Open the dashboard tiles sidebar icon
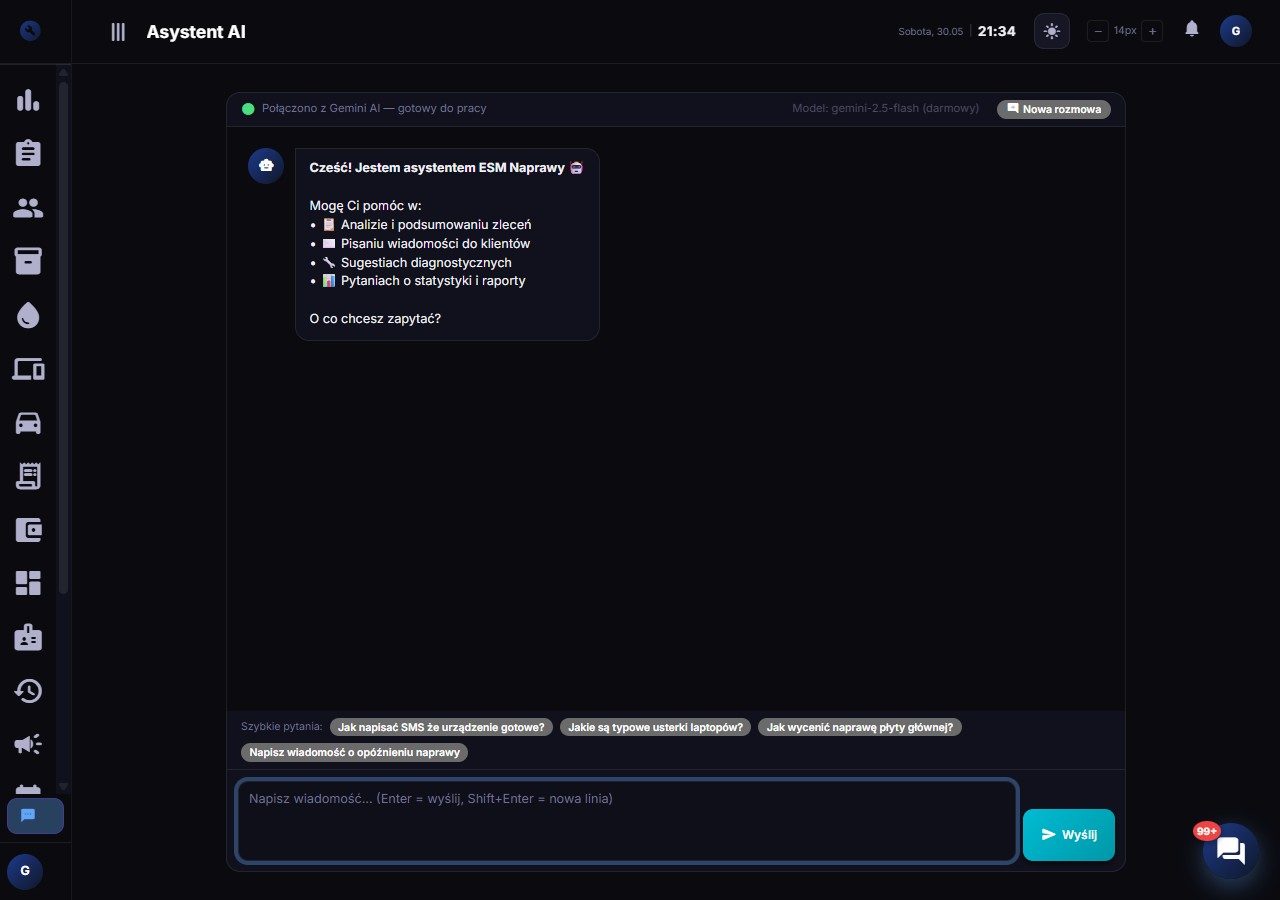 [28, 584]
